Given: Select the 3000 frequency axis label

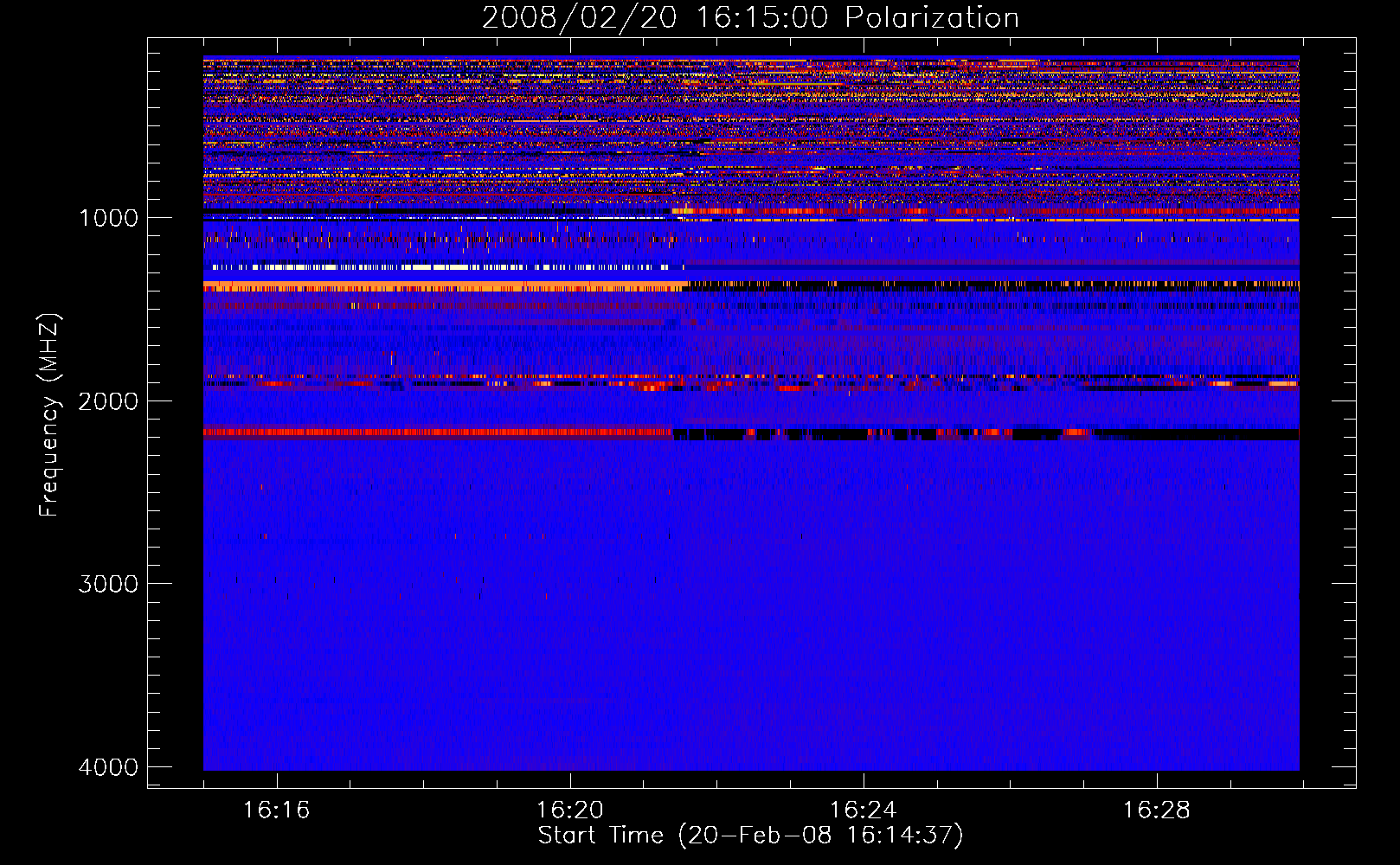Looking at the screenshot, I should tap(108, 584).
